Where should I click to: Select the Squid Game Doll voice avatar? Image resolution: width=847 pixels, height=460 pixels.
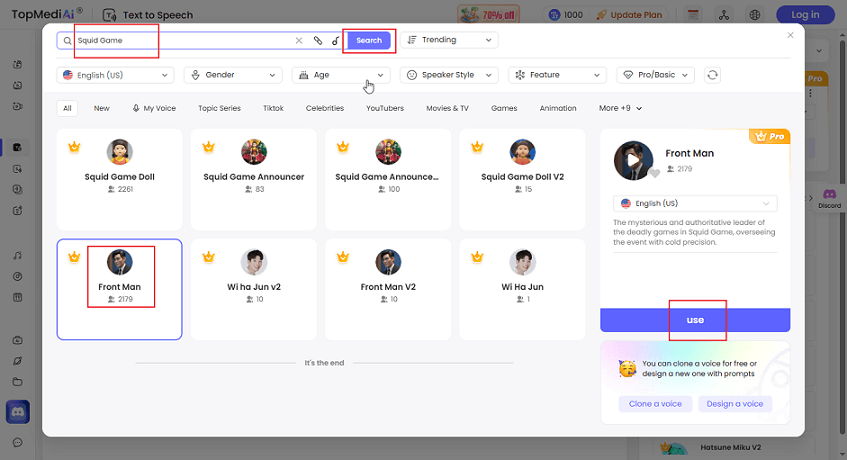(x=119, y=152)
